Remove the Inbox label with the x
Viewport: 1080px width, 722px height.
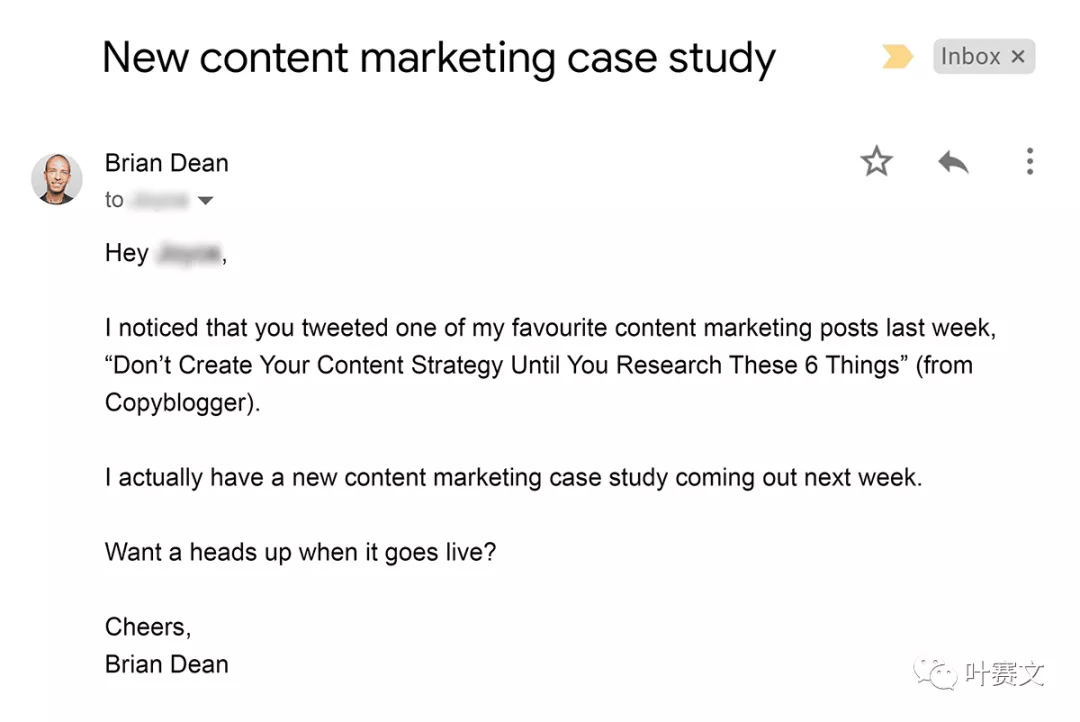point(1018,57)
